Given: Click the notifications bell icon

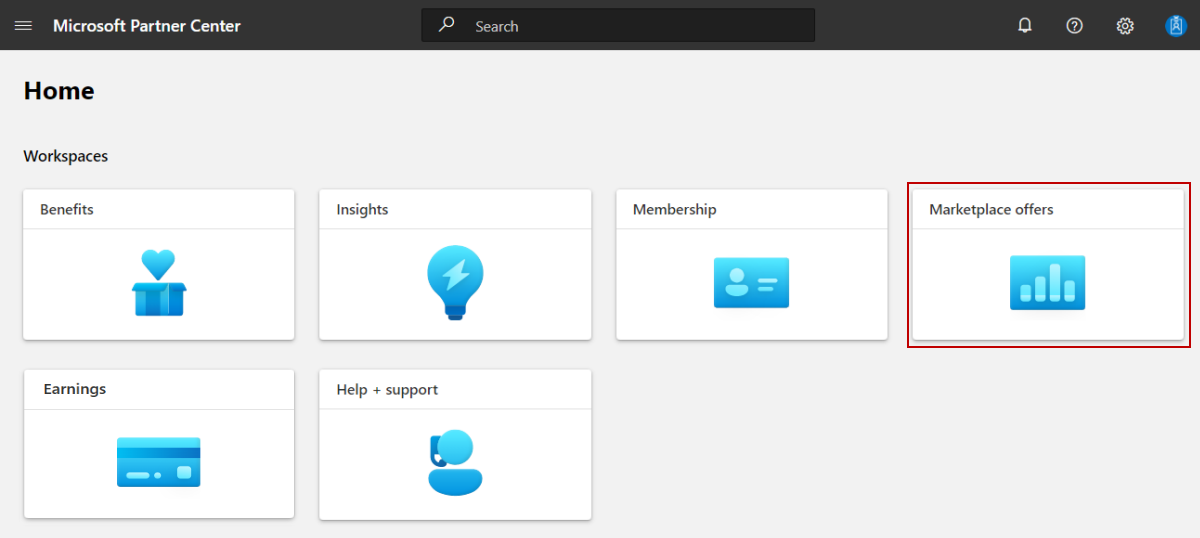Looking at the screenshot, I should coord(1025,26).
